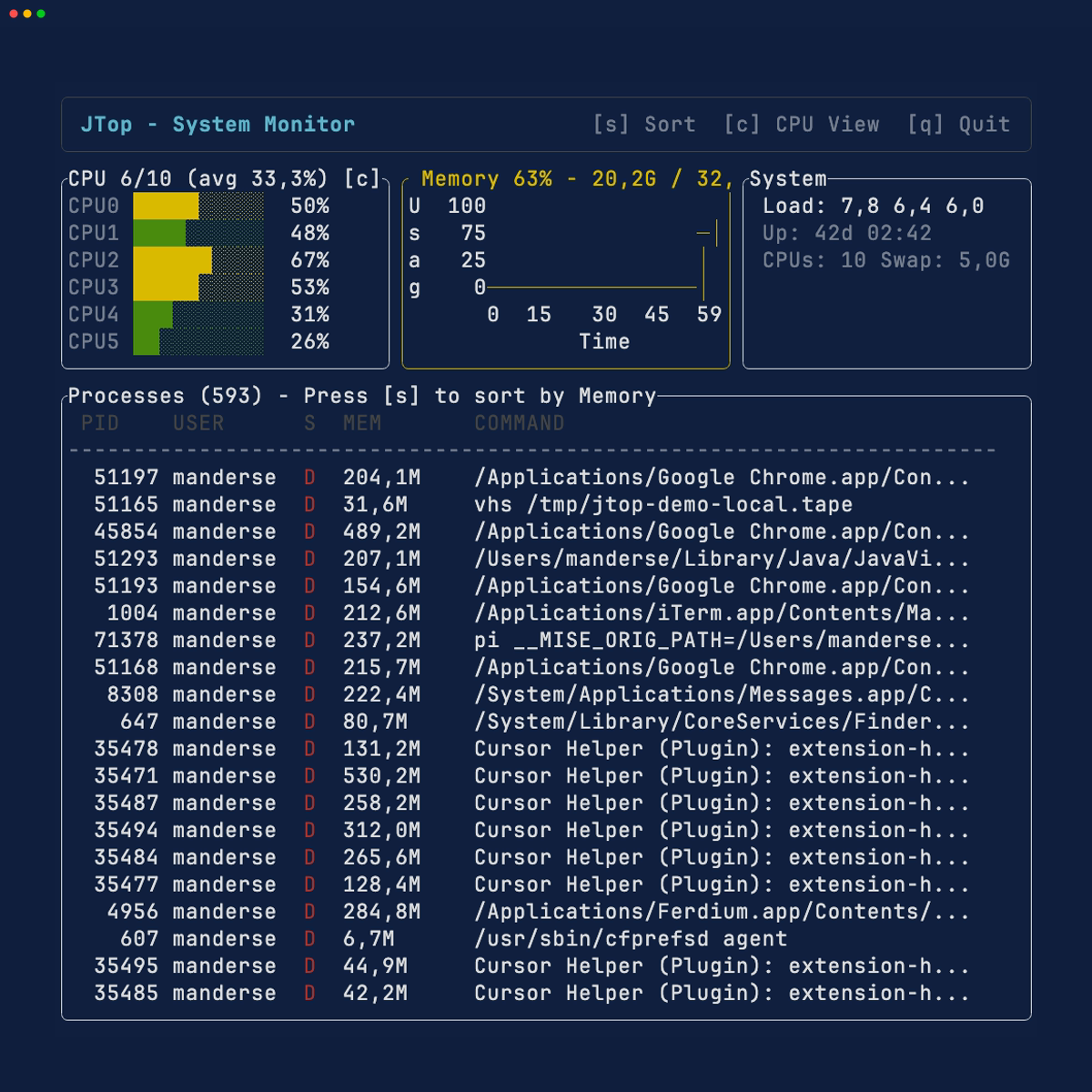Select the Messages.app process row

(532, 694)
